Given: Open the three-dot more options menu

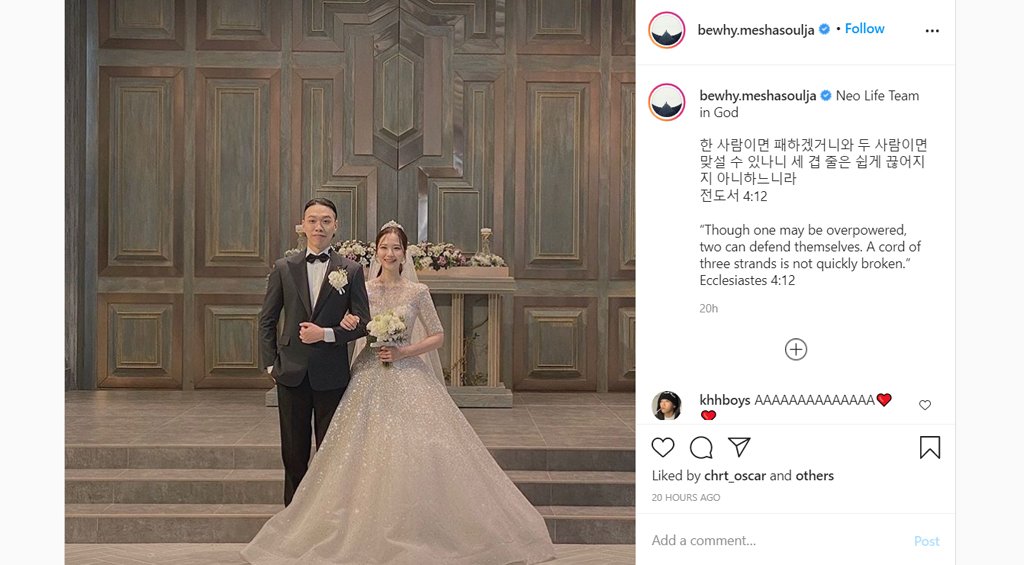Looking at the screenshot, I should (932, 31).
